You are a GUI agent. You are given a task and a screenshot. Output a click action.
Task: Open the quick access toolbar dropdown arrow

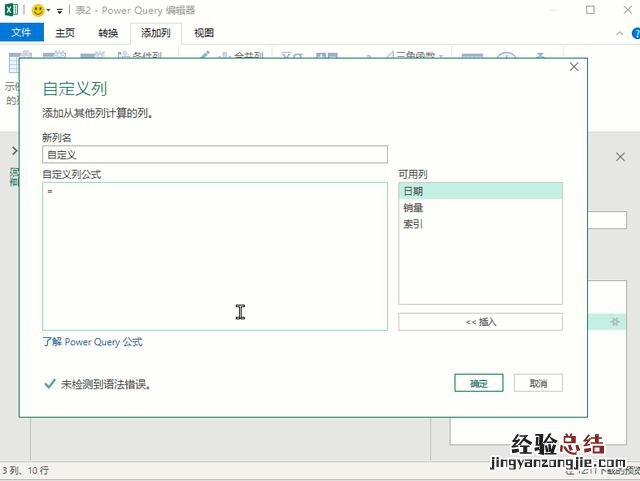(60, 11)
